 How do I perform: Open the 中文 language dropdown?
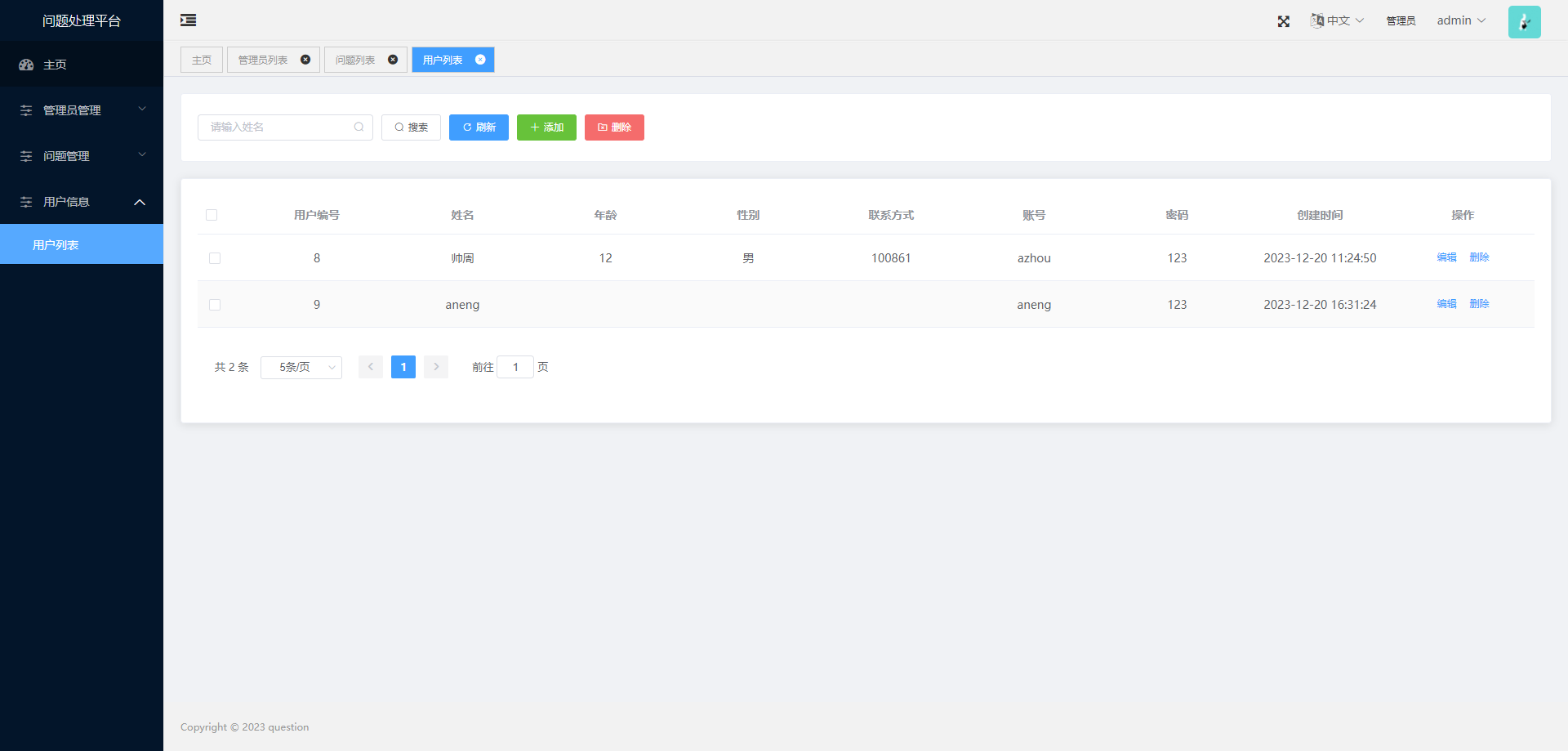(x=1337, y=20)
